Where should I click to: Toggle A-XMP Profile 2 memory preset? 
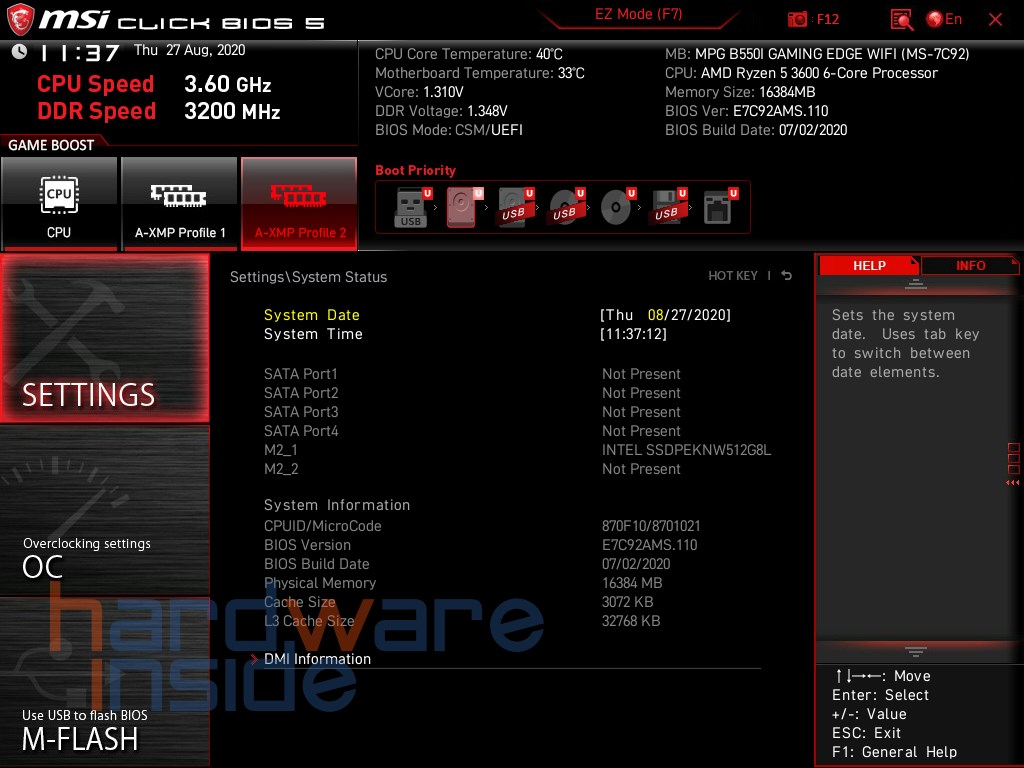299,203
